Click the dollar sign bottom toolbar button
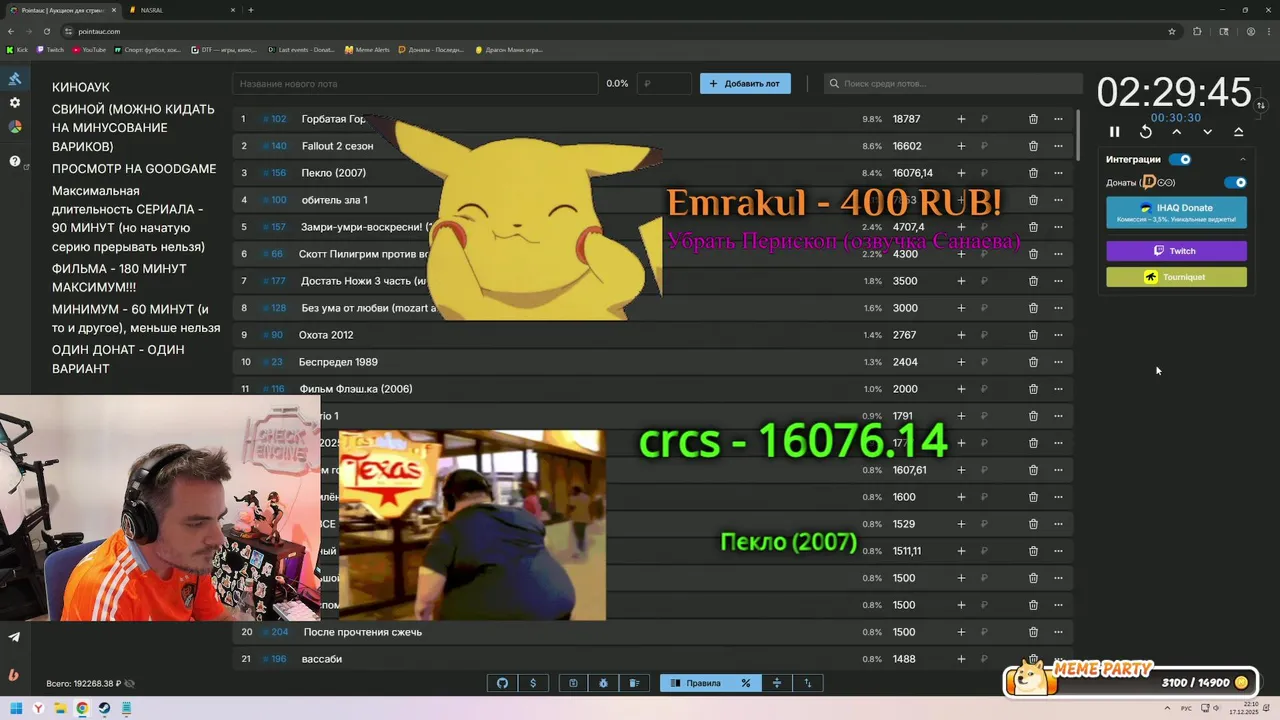This screenshot has height=720, width=1280. coord(533,683)
